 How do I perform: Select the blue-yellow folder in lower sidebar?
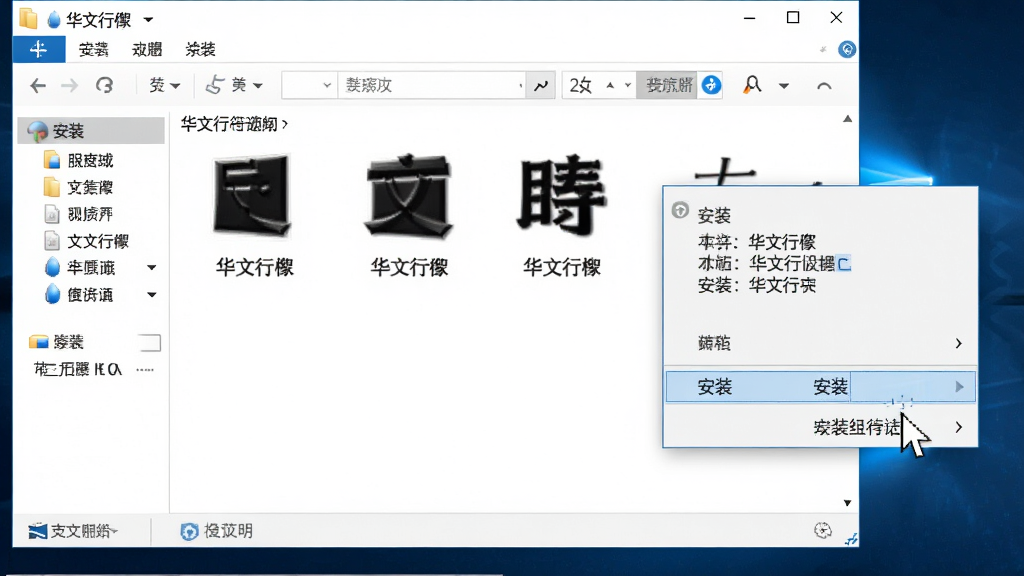point(57,342)
